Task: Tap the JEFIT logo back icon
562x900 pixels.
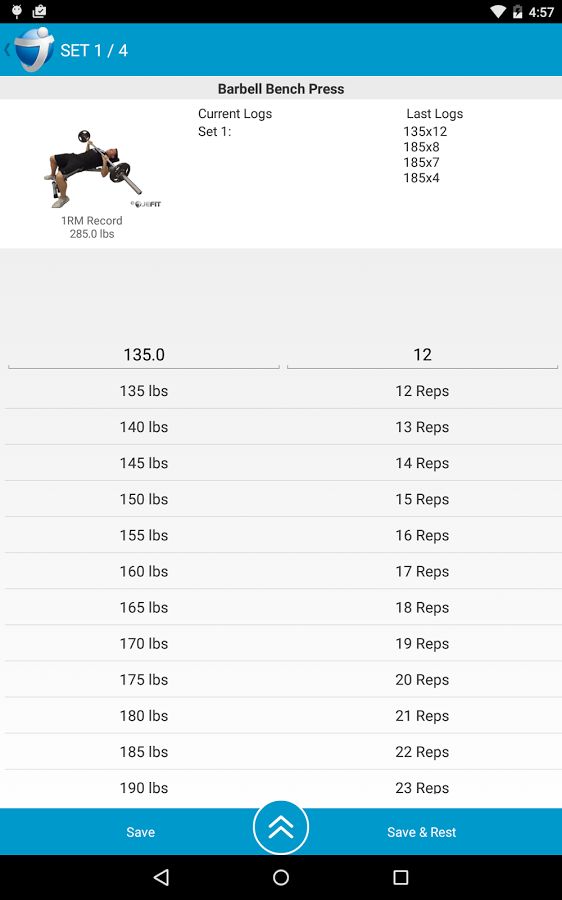Action: 30,49
